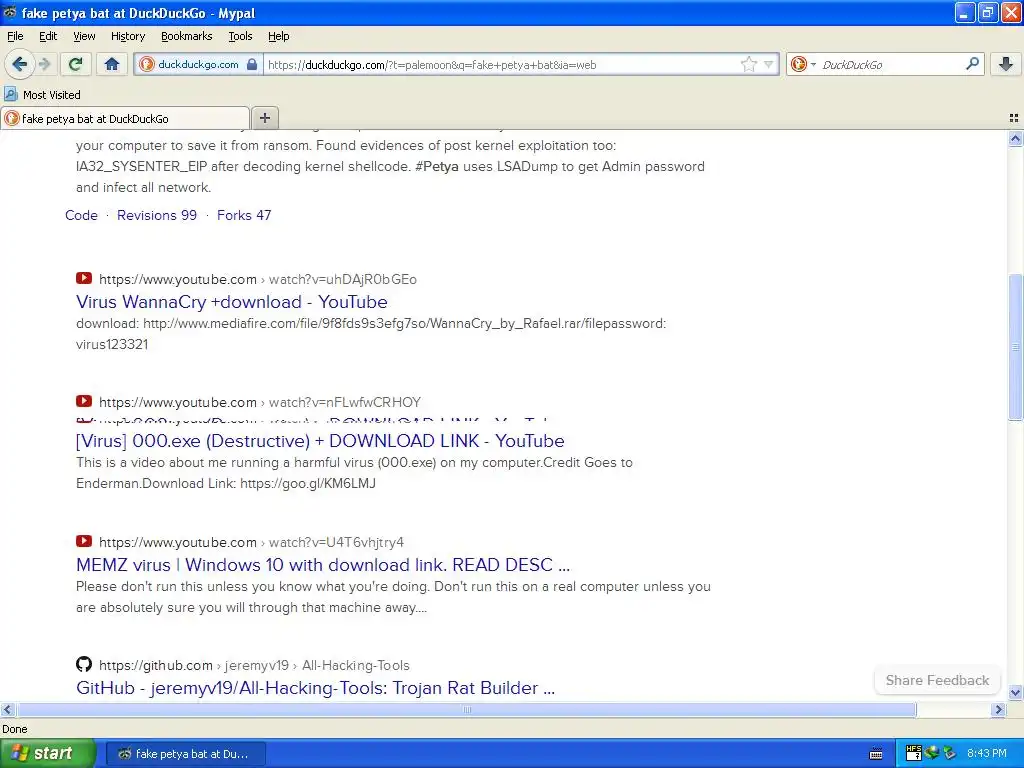Open the Code link under gist result
The width and height of the screenshot is (1024, 768).
click(x=81, y=216)
